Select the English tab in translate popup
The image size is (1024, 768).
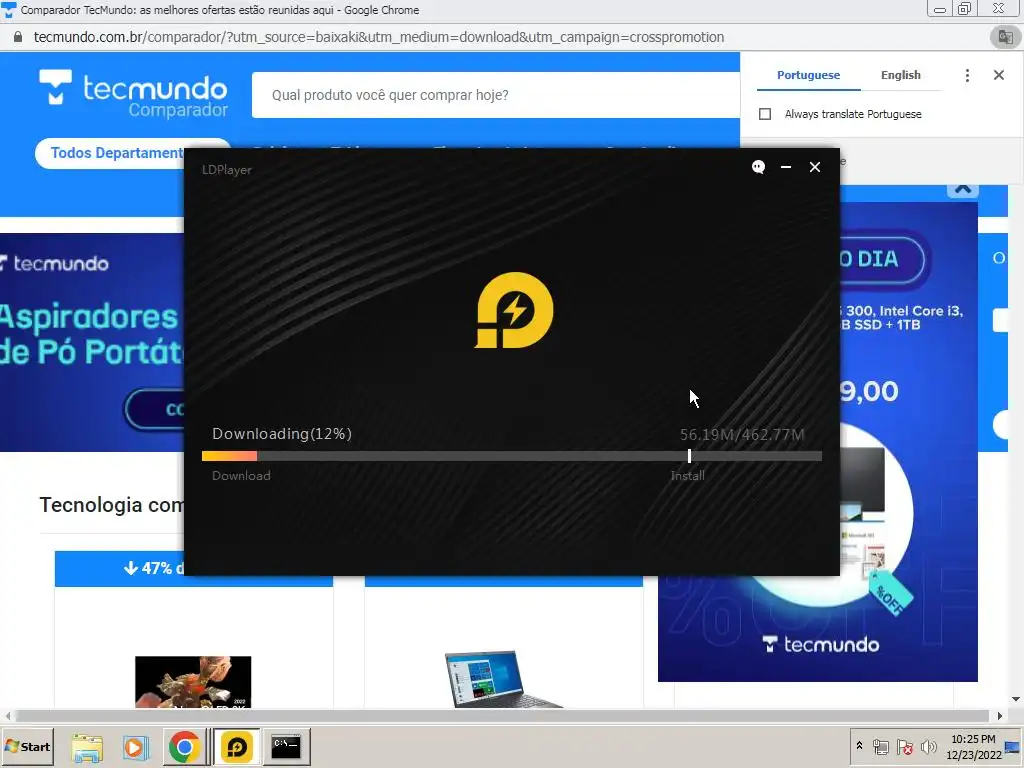pos(901,75)
